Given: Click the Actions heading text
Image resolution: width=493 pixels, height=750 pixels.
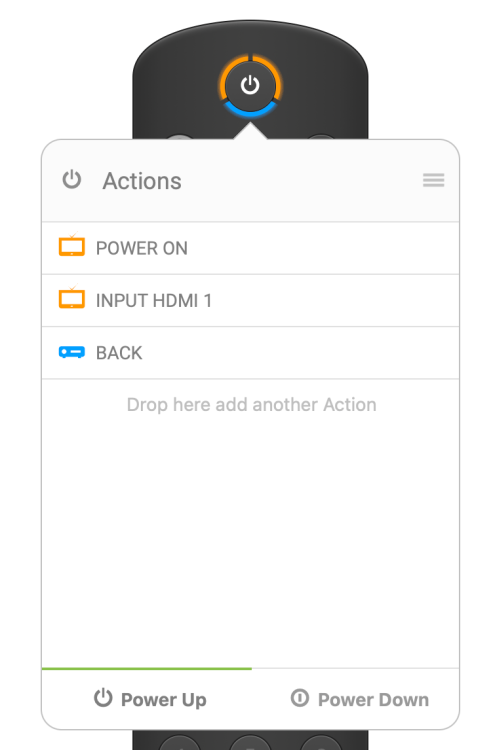Looking at the screenshot, I should 142,181.
